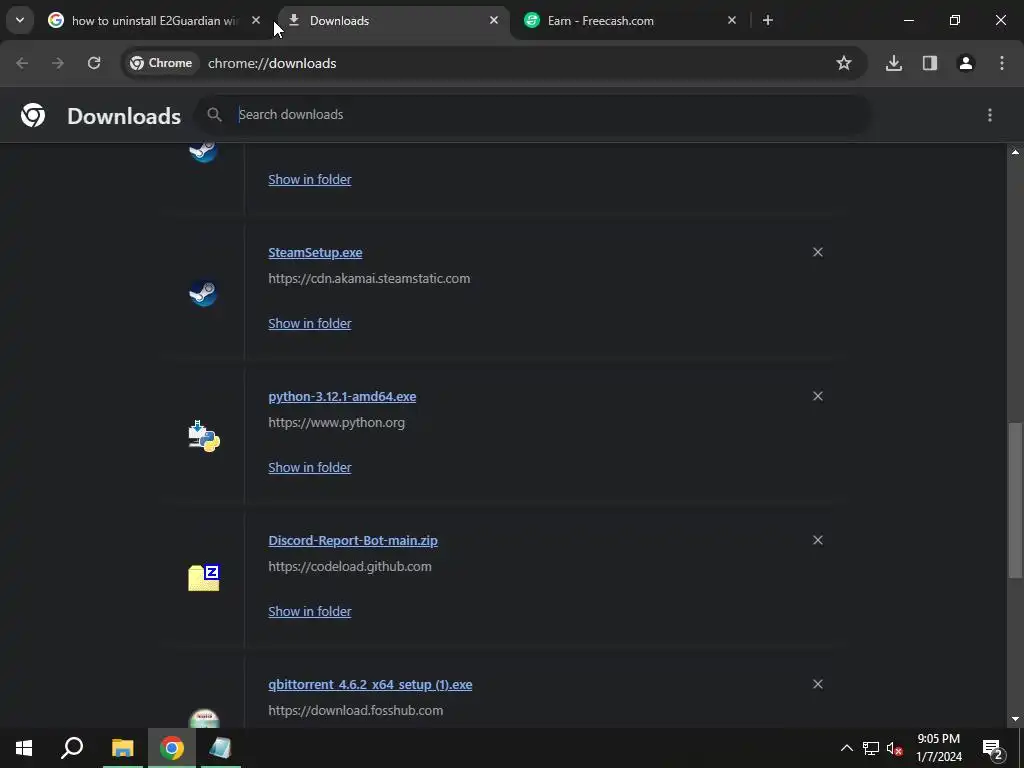Remove Discord-Report-Bot-main.zip from list

click(818, 540)
